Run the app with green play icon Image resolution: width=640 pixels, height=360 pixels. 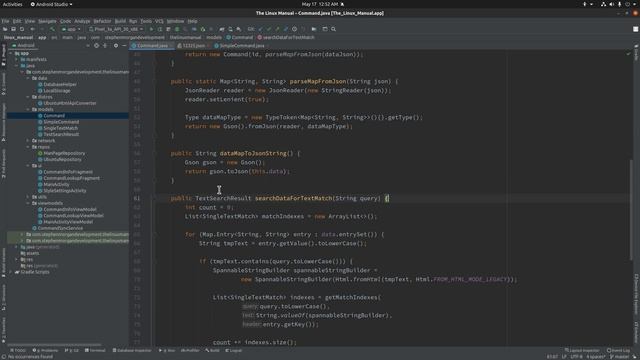(151, 29)
